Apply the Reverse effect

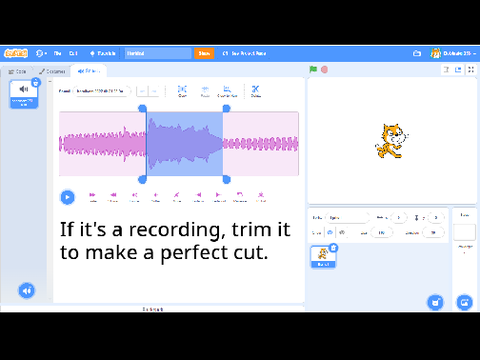pyautogui.click(x=240, y=197)
